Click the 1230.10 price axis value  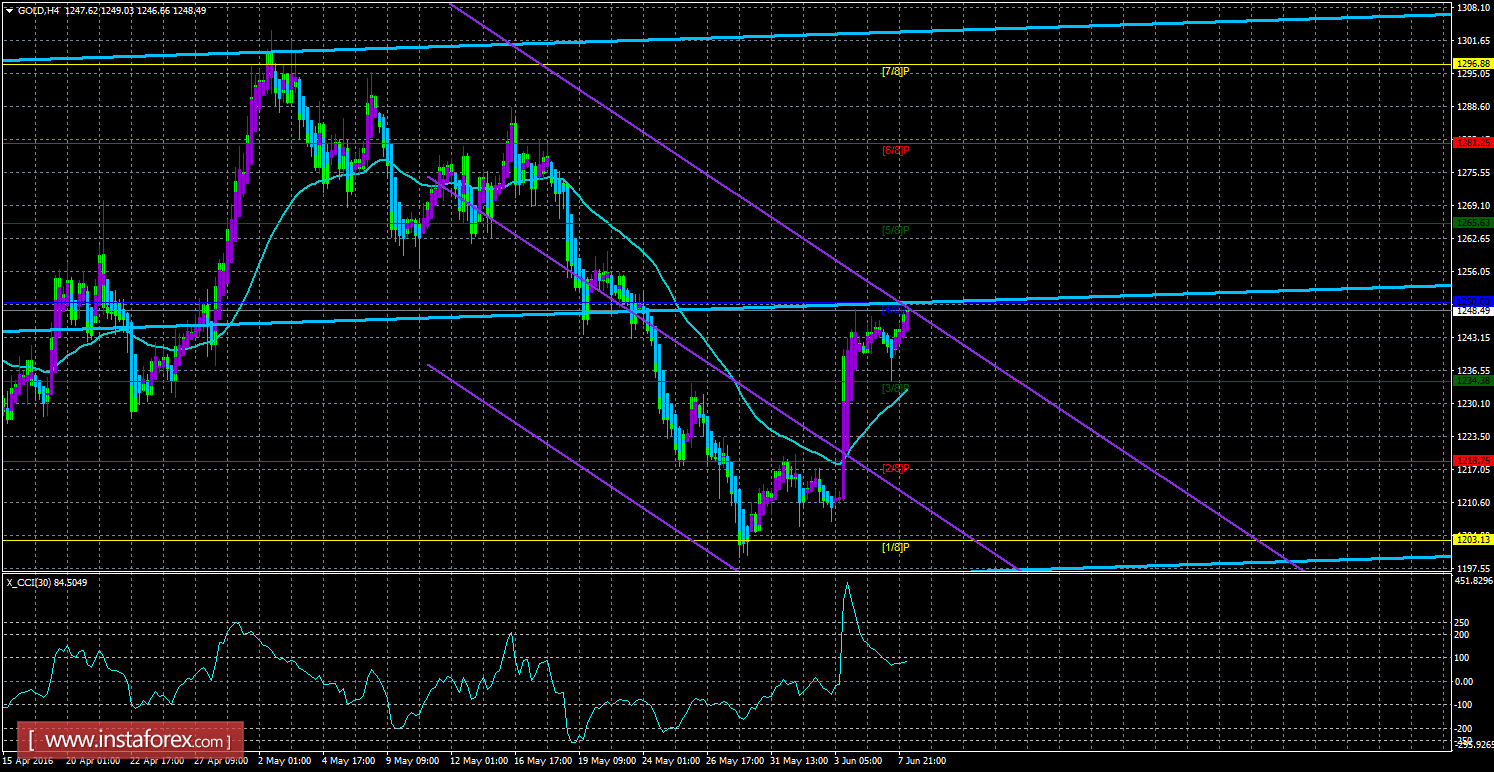[1474, 404]
